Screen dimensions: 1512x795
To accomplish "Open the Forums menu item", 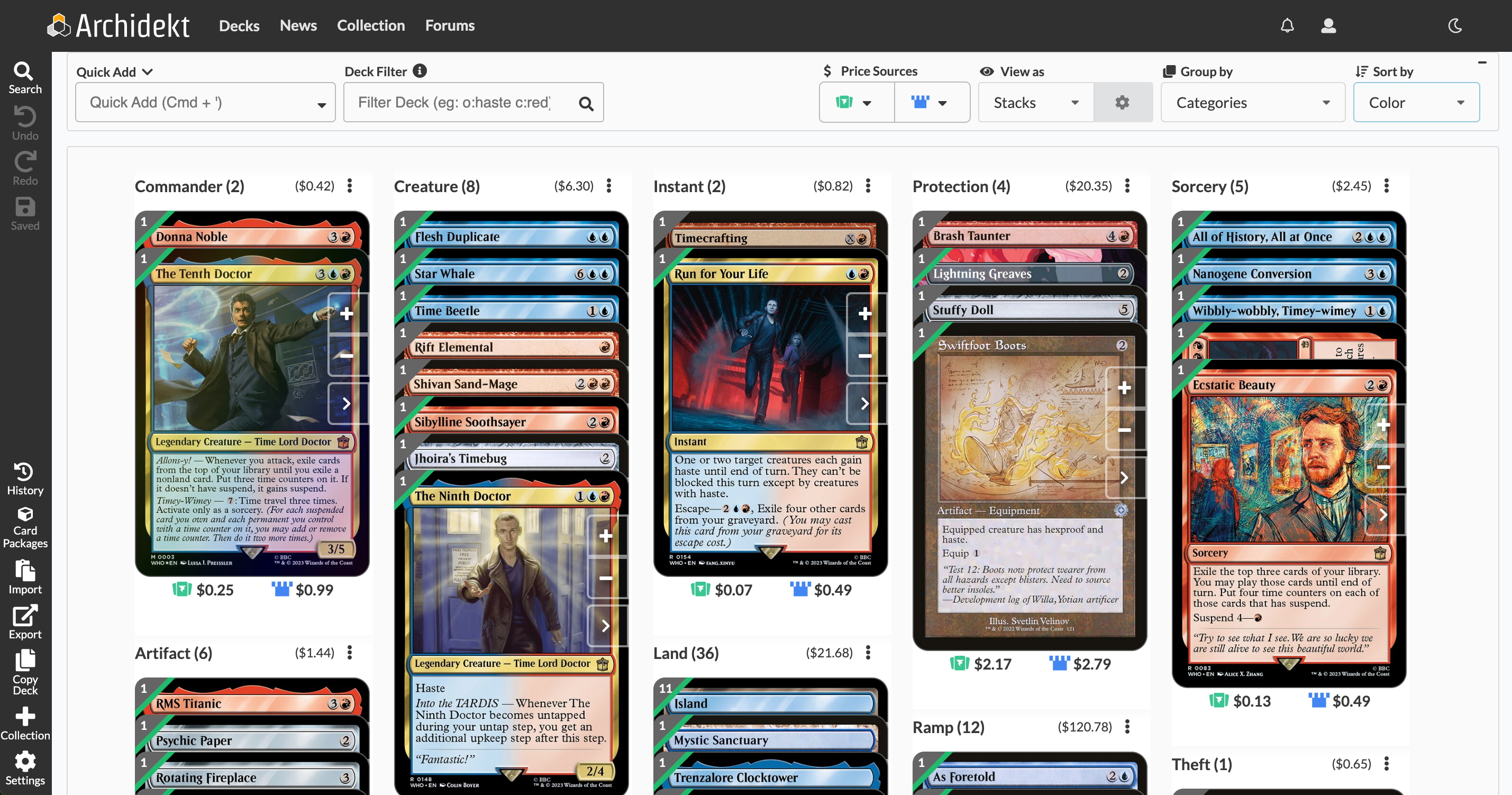I will [450, 24].
